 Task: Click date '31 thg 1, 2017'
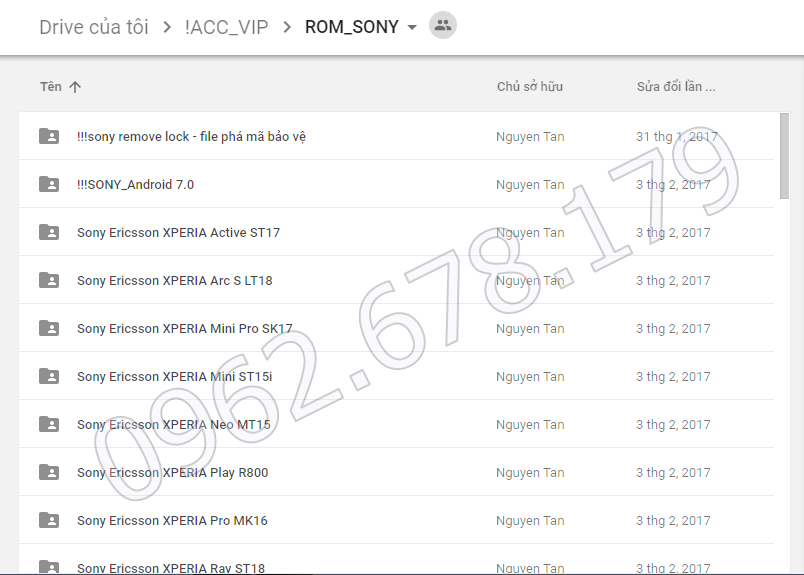[x=677, y=137]
